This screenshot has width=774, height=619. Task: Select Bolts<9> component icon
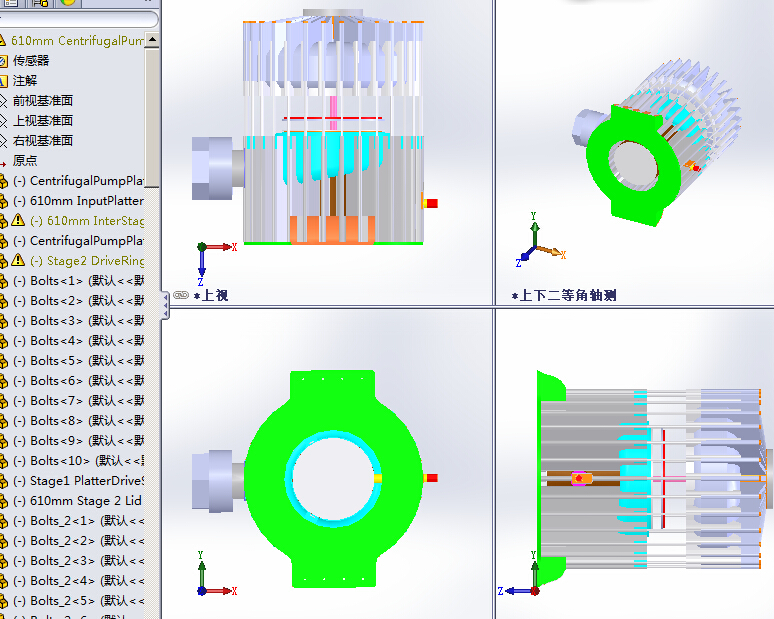(x=3, y=441)
